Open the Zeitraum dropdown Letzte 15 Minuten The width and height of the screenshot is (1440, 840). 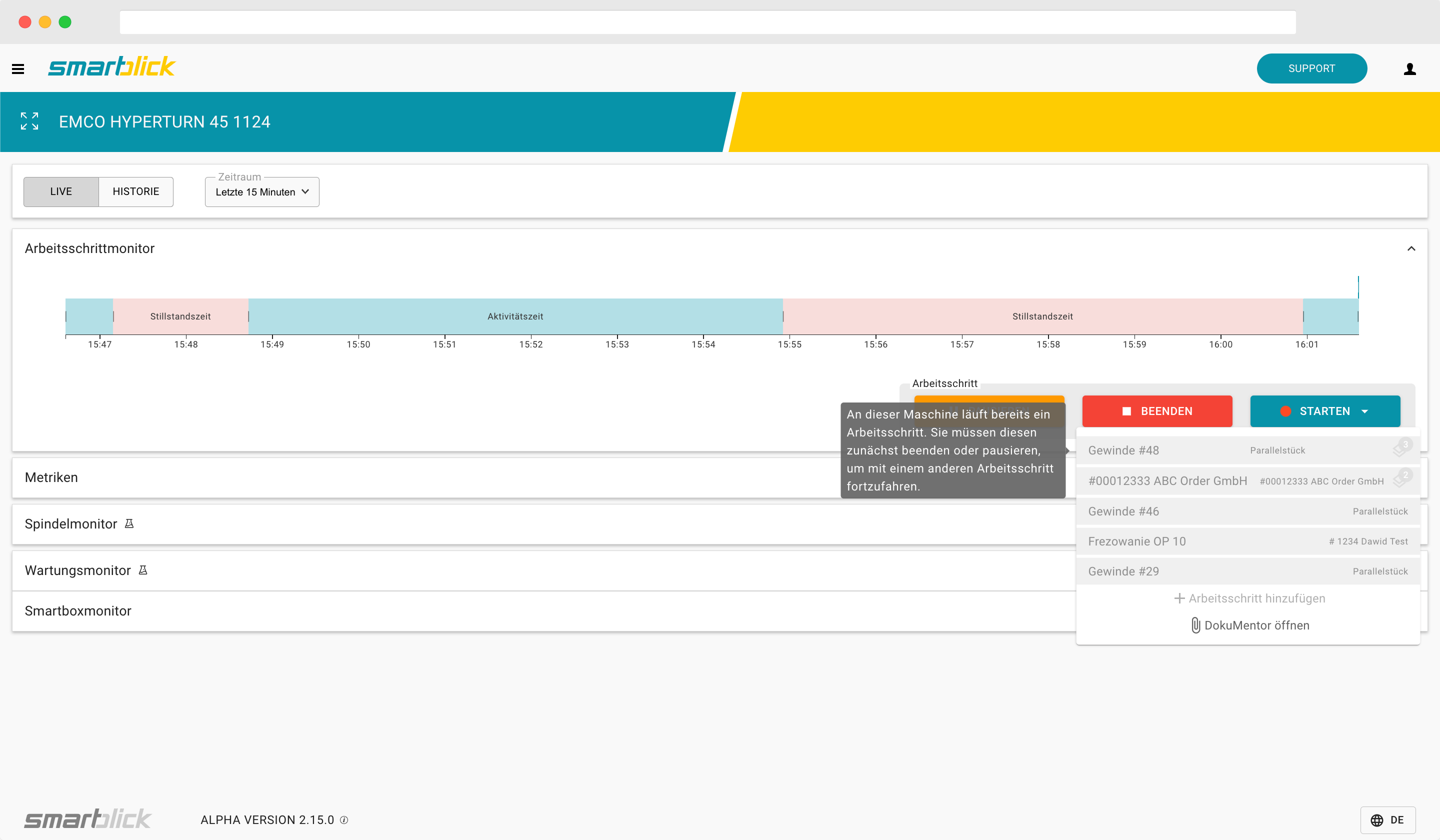[261, 192]
